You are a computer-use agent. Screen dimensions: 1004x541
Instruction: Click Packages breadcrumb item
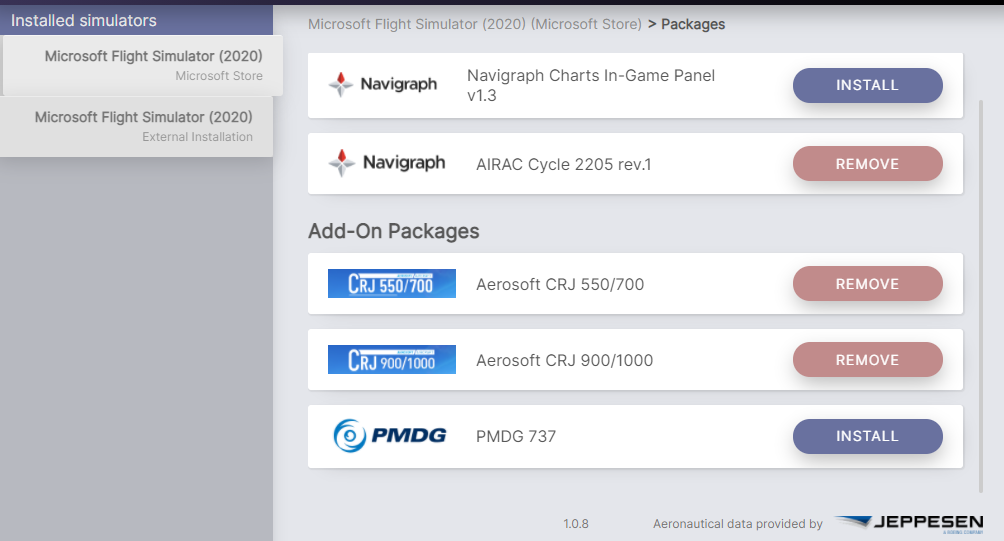(693, 24)
